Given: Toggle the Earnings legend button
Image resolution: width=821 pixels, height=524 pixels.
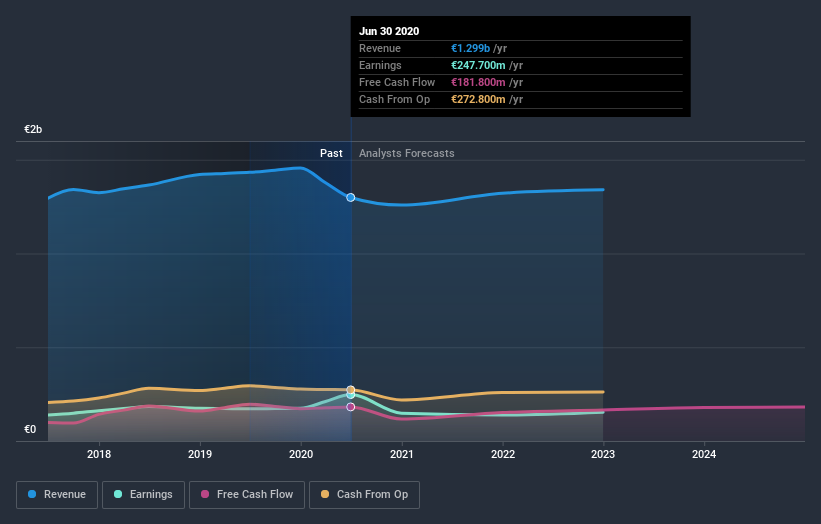Looking at the screenshot, I should click(x=143, y=495).
